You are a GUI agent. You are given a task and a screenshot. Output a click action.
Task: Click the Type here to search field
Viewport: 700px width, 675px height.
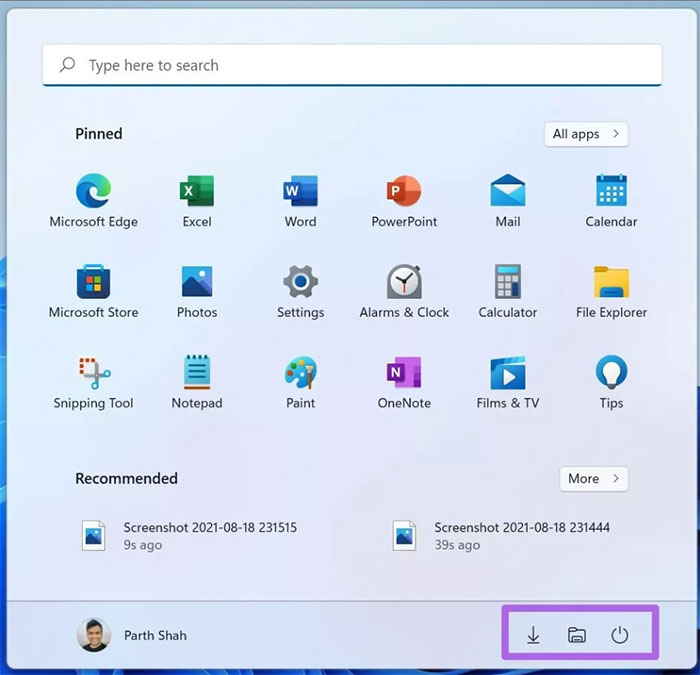[352, 66]
